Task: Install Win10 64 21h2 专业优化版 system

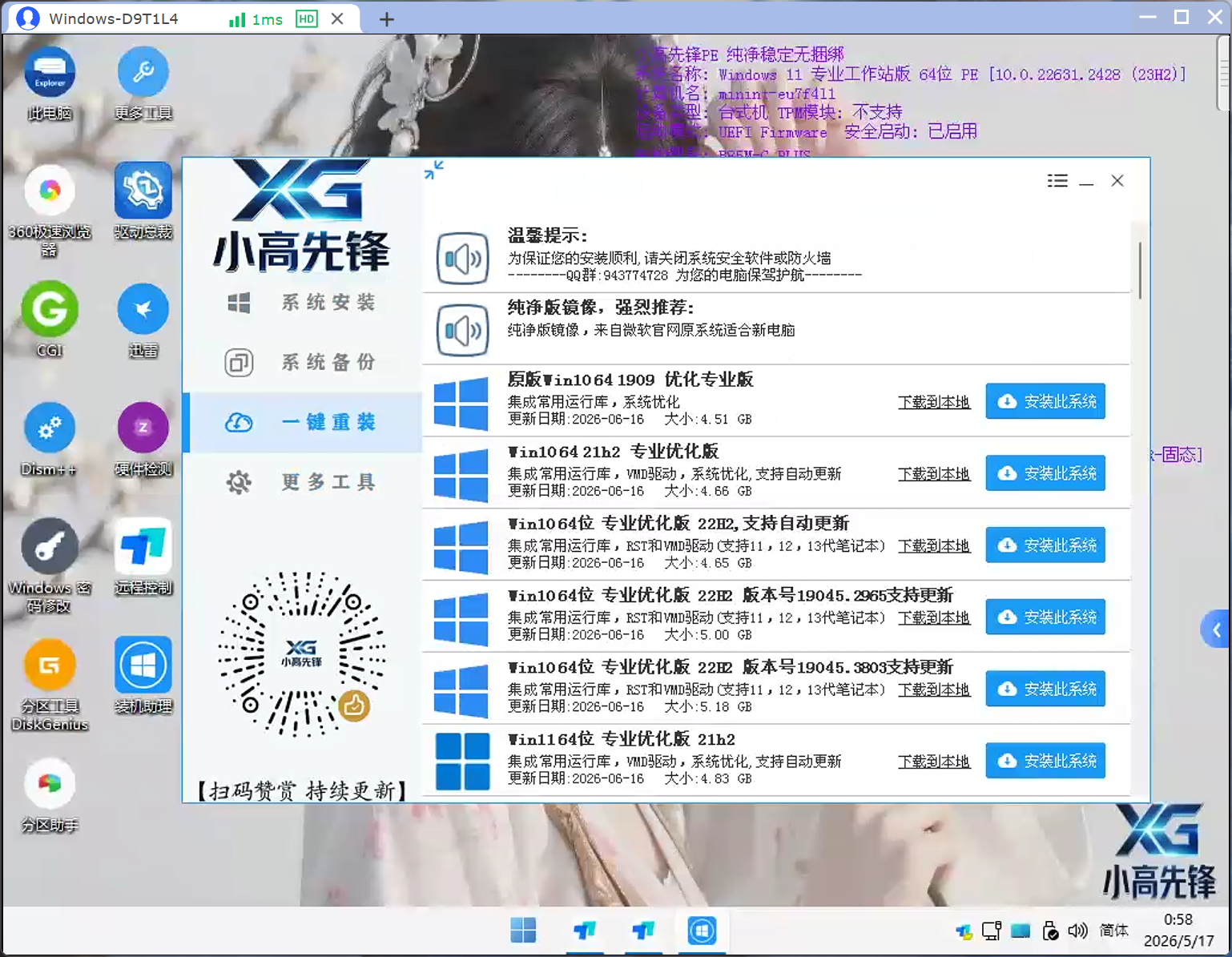Action: click(x=1045, y=473)
